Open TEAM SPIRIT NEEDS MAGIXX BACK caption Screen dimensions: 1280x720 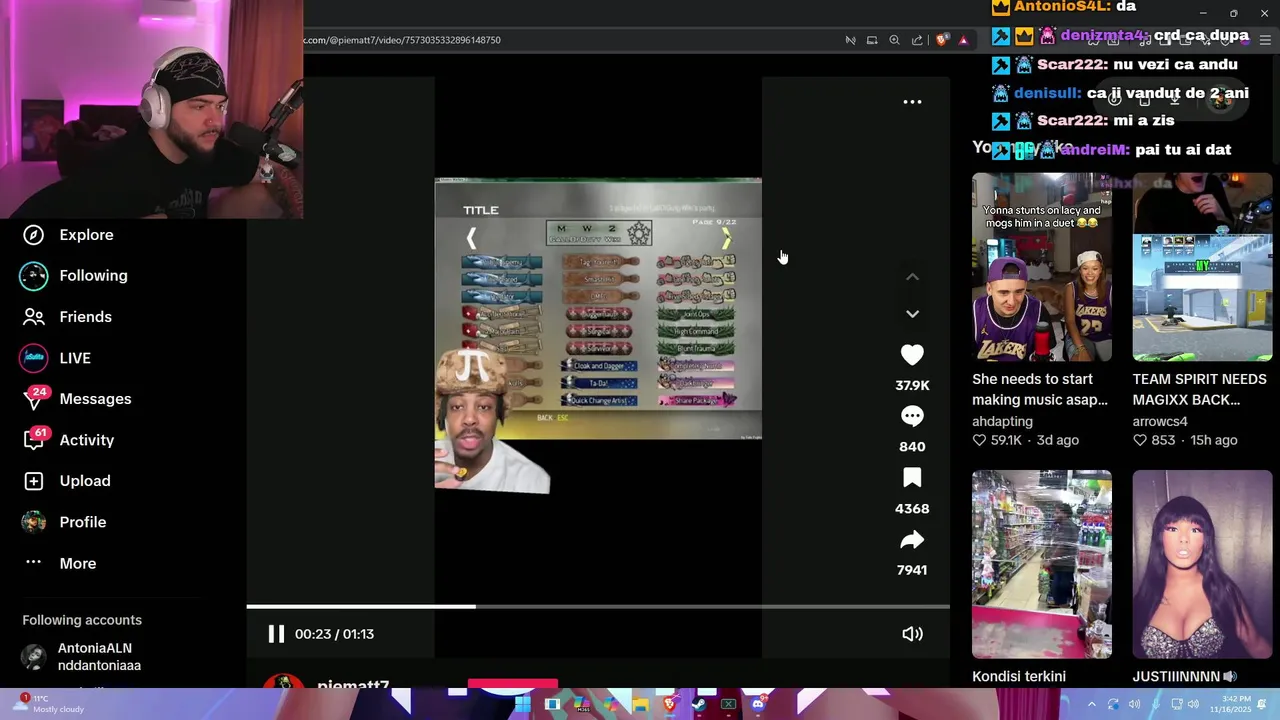[1200, 389]
